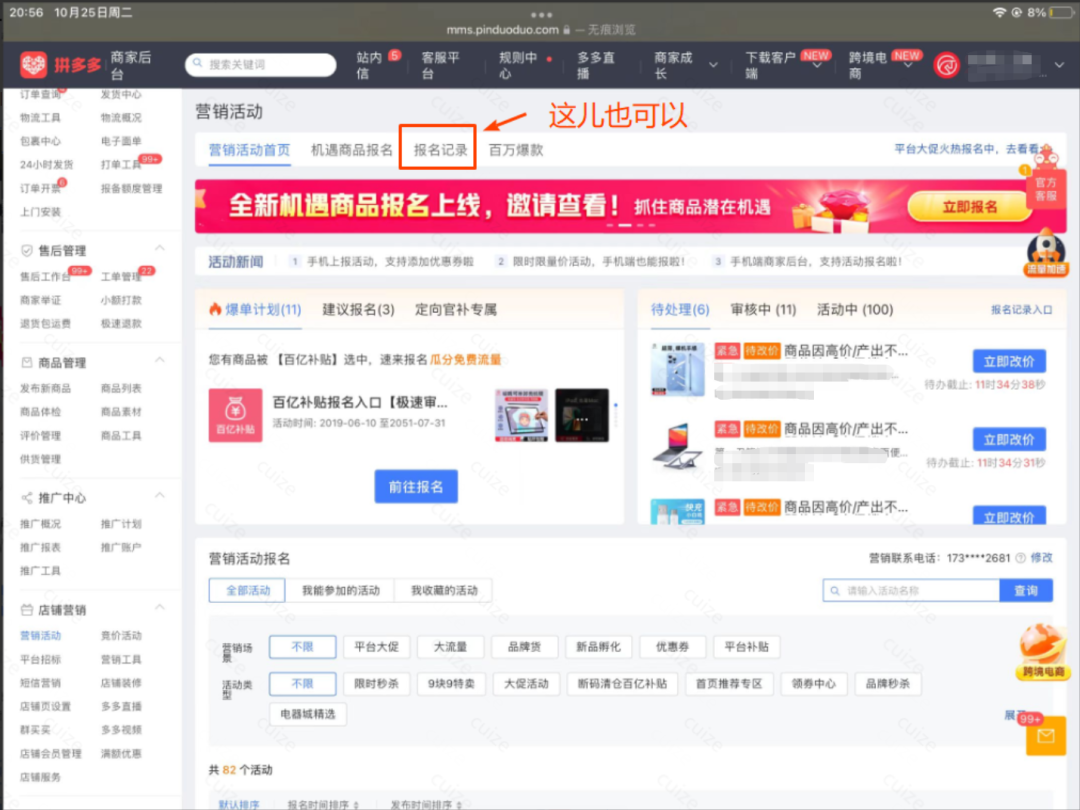Click the flame icon next to 爆单计划
Image resolution: width=1080 pixels, height=810 pixels.
coord(215,309)
